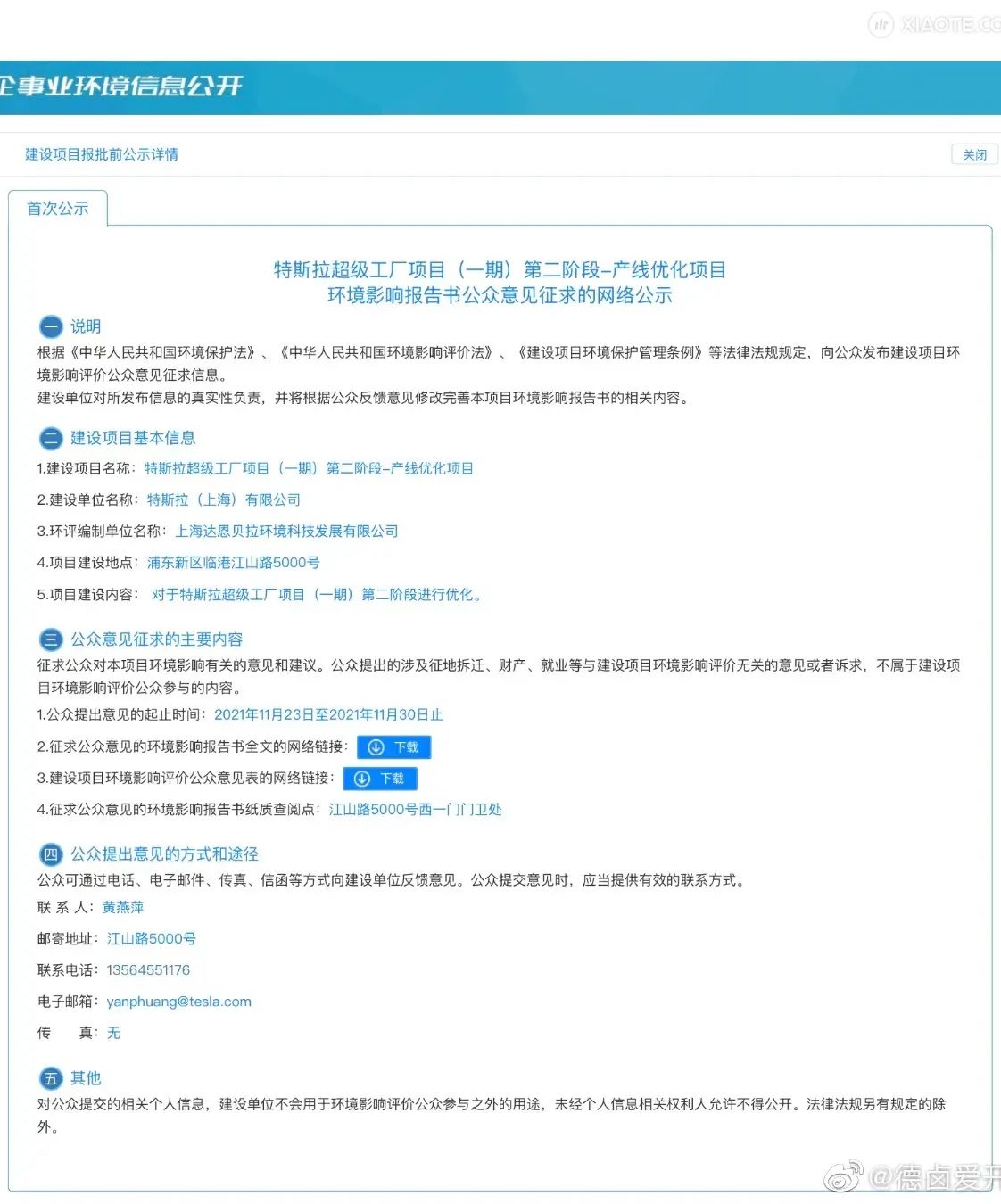Click the project name 特斯拉超级工厂项目（一期）第二阶段-产线优化项目 value
Screen dimensions: 1001x1204
309,469
